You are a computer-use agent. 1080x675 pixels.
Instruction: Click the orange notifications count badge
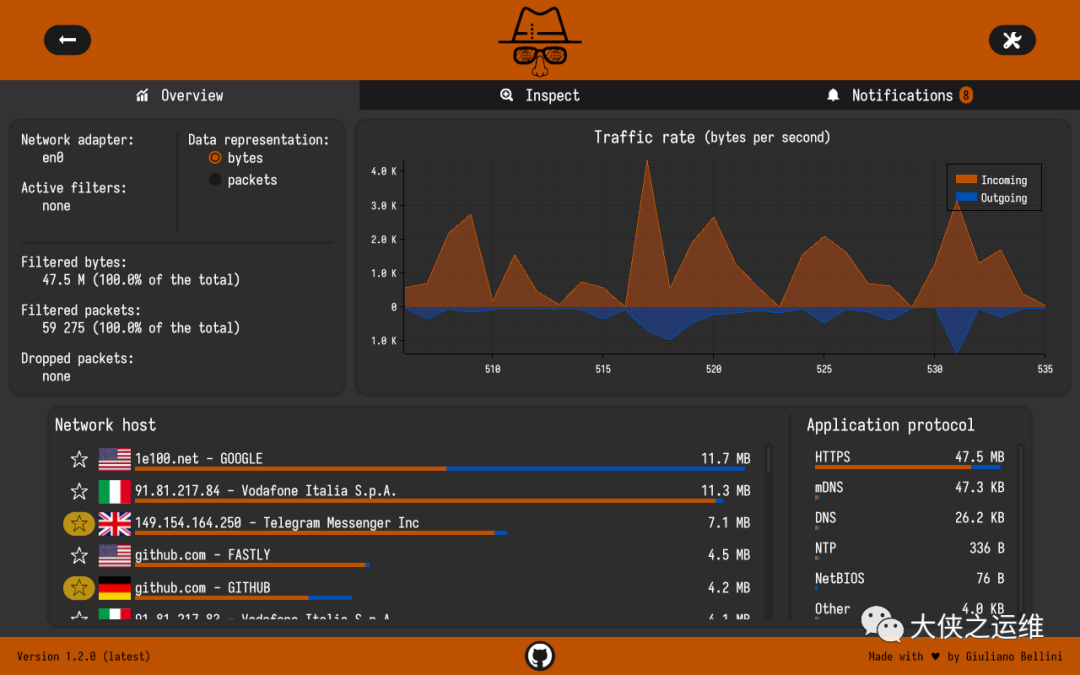(966, 95)
